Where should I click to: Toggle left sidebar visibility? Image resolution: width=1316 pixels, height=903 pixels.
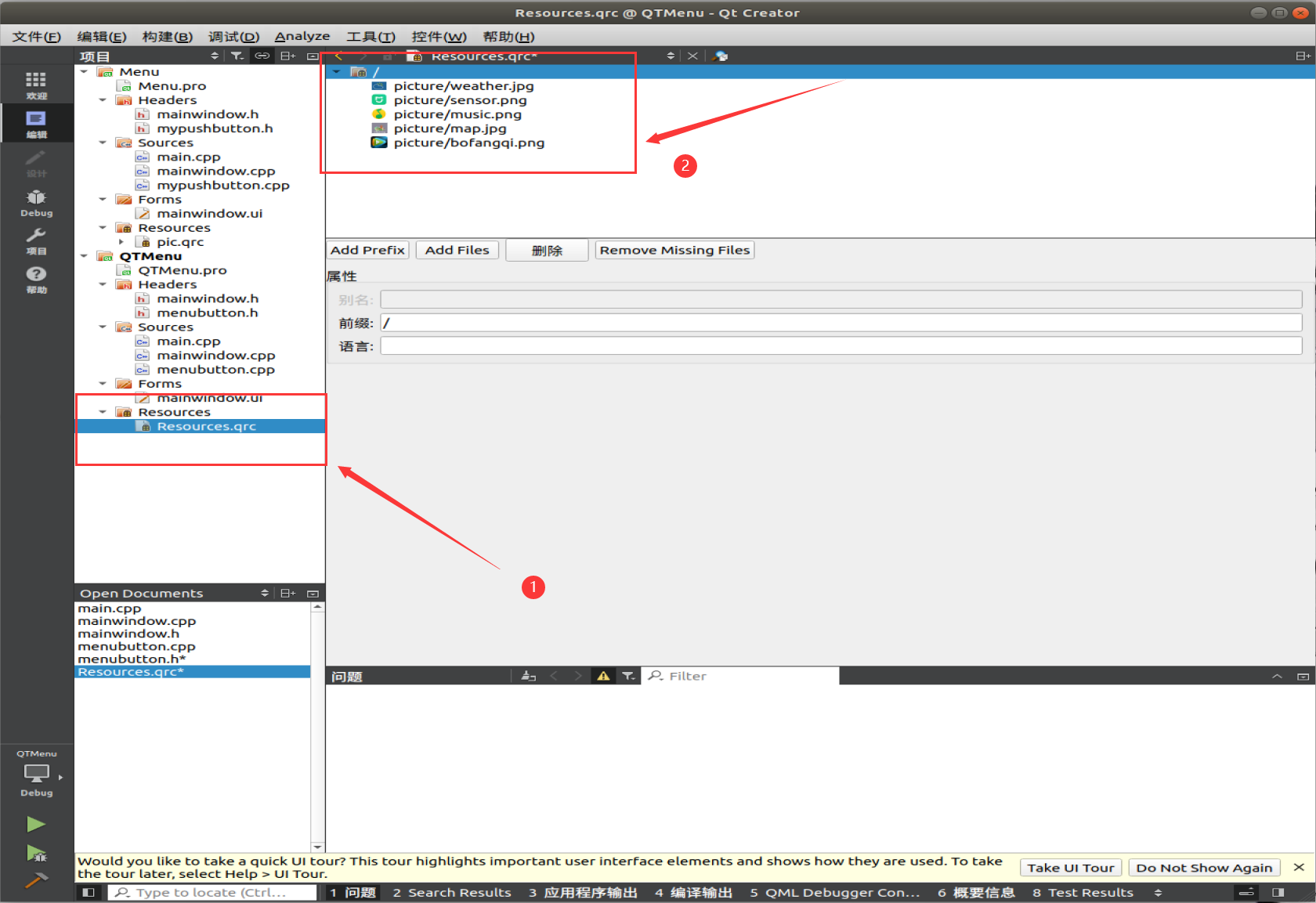88,892
